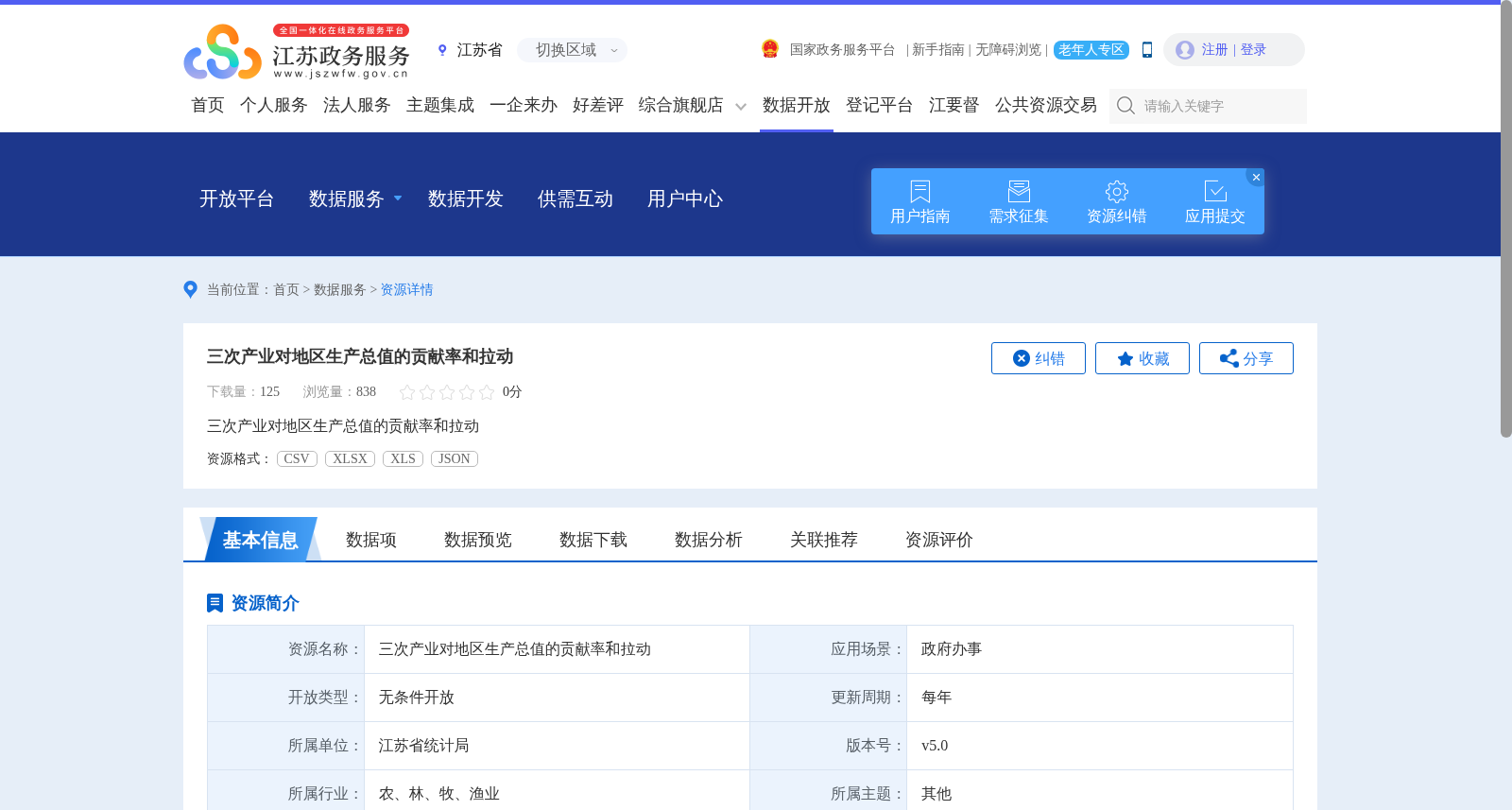Viewport: 1512px width, 810px height.
Task: Click the national emblem icon
Action: pyautogui.click(x=770, y=49)
